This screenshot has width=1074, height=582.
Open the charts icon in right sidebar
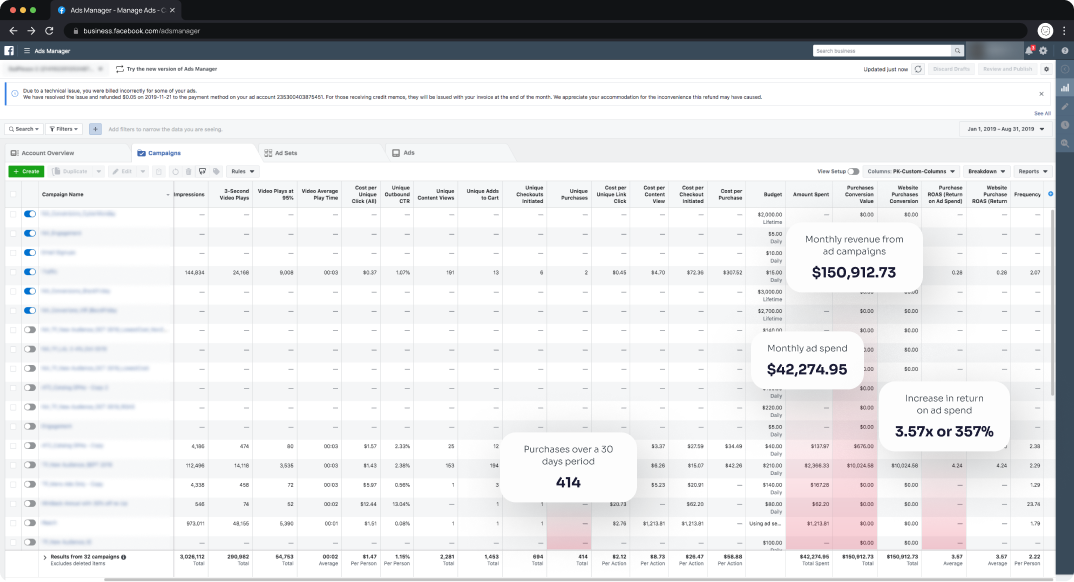(1065, 88)
